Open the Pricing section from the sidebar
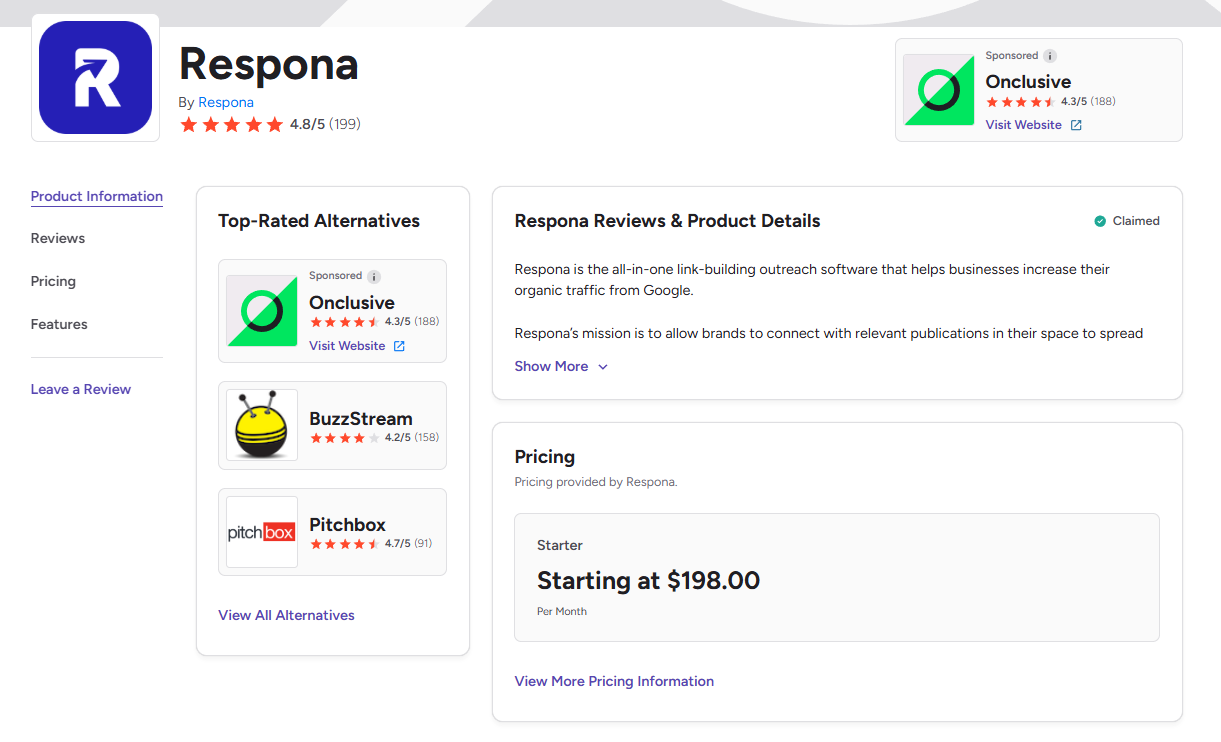Screen dimensions: 1221x742 point(53,281)
